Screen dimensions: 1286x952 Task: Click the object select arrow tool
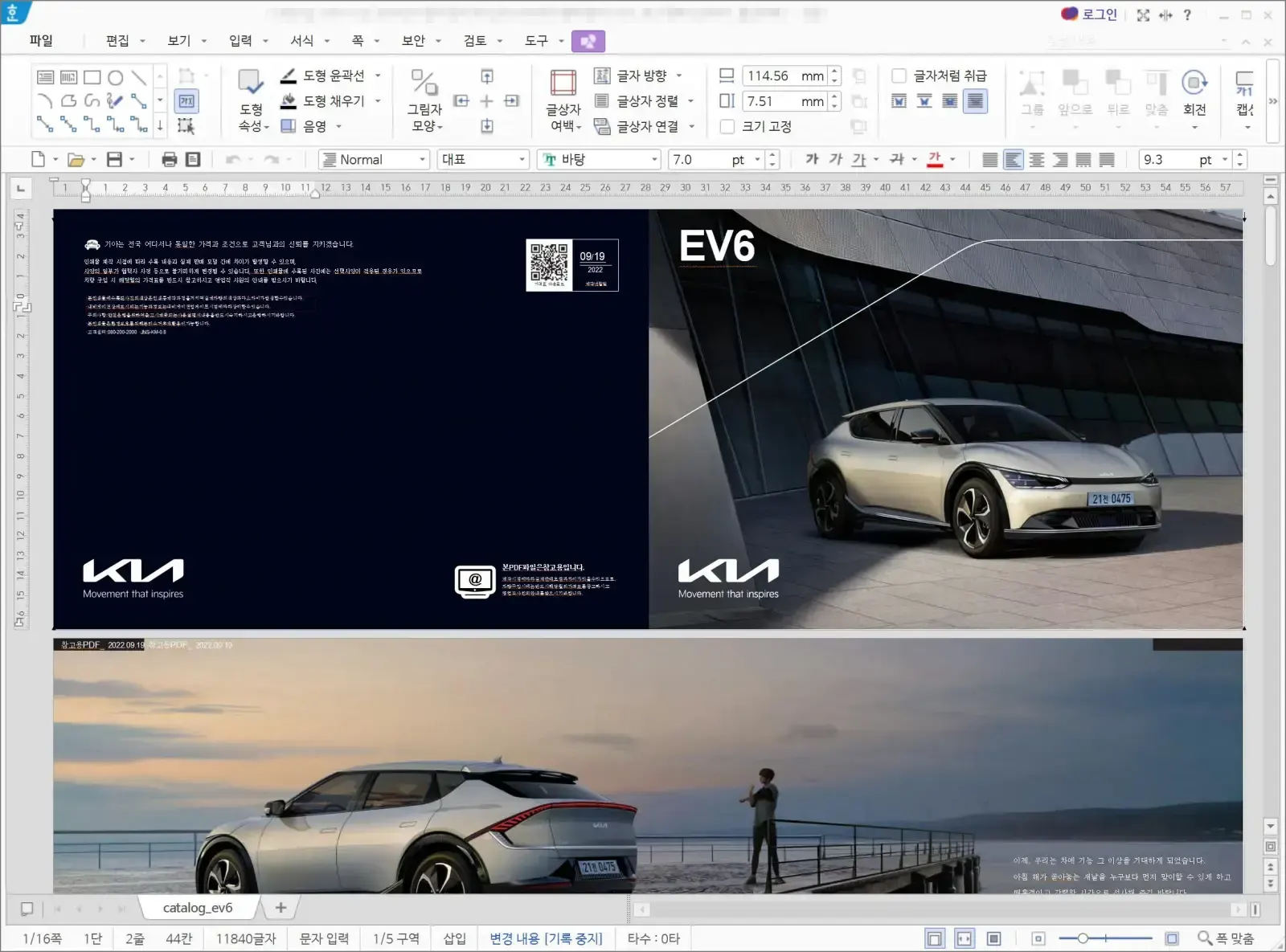click(x=186, y=125)
